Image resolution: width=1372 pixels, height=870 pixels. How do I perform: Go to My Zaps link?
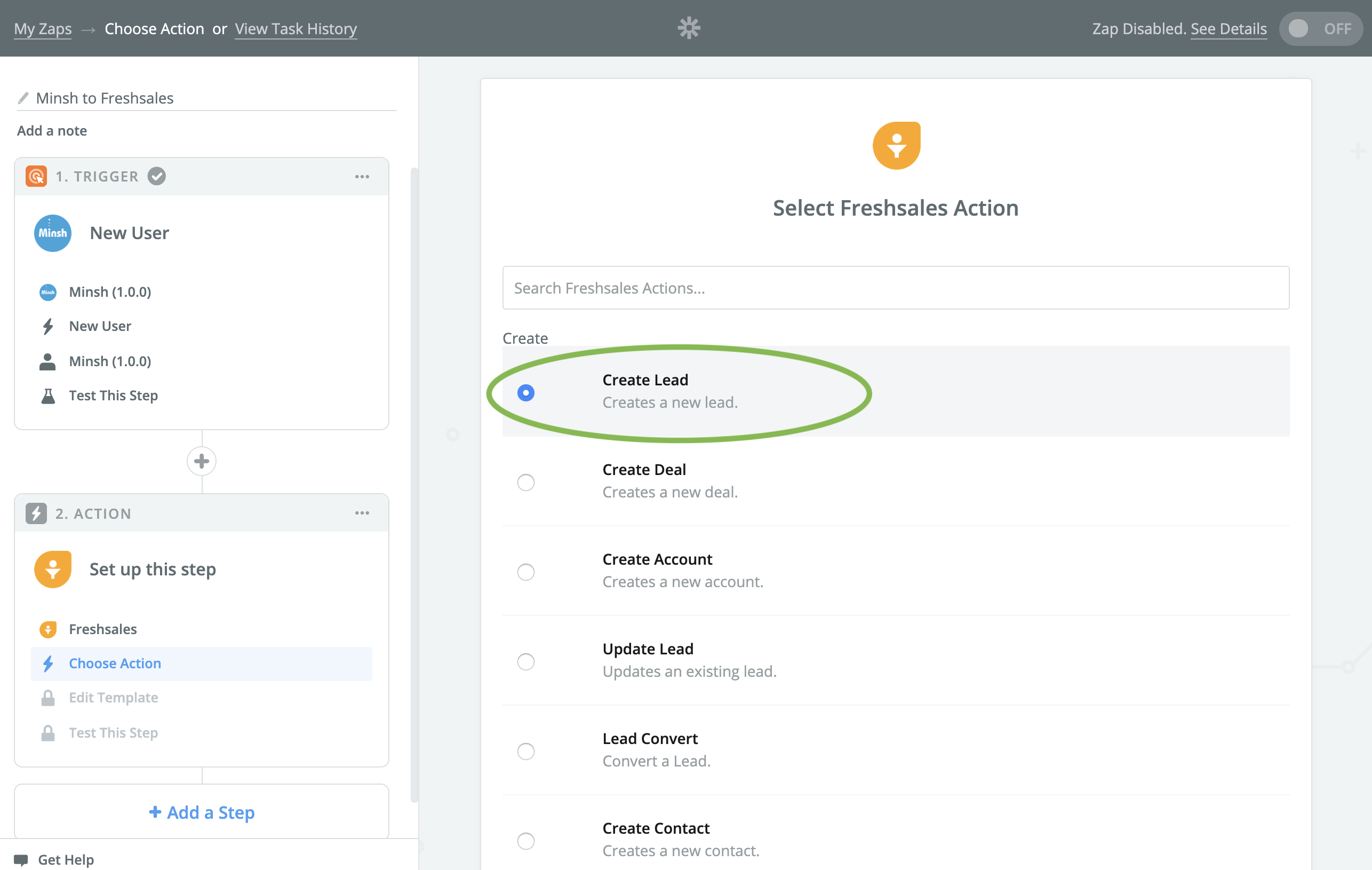tap(43, 28)
